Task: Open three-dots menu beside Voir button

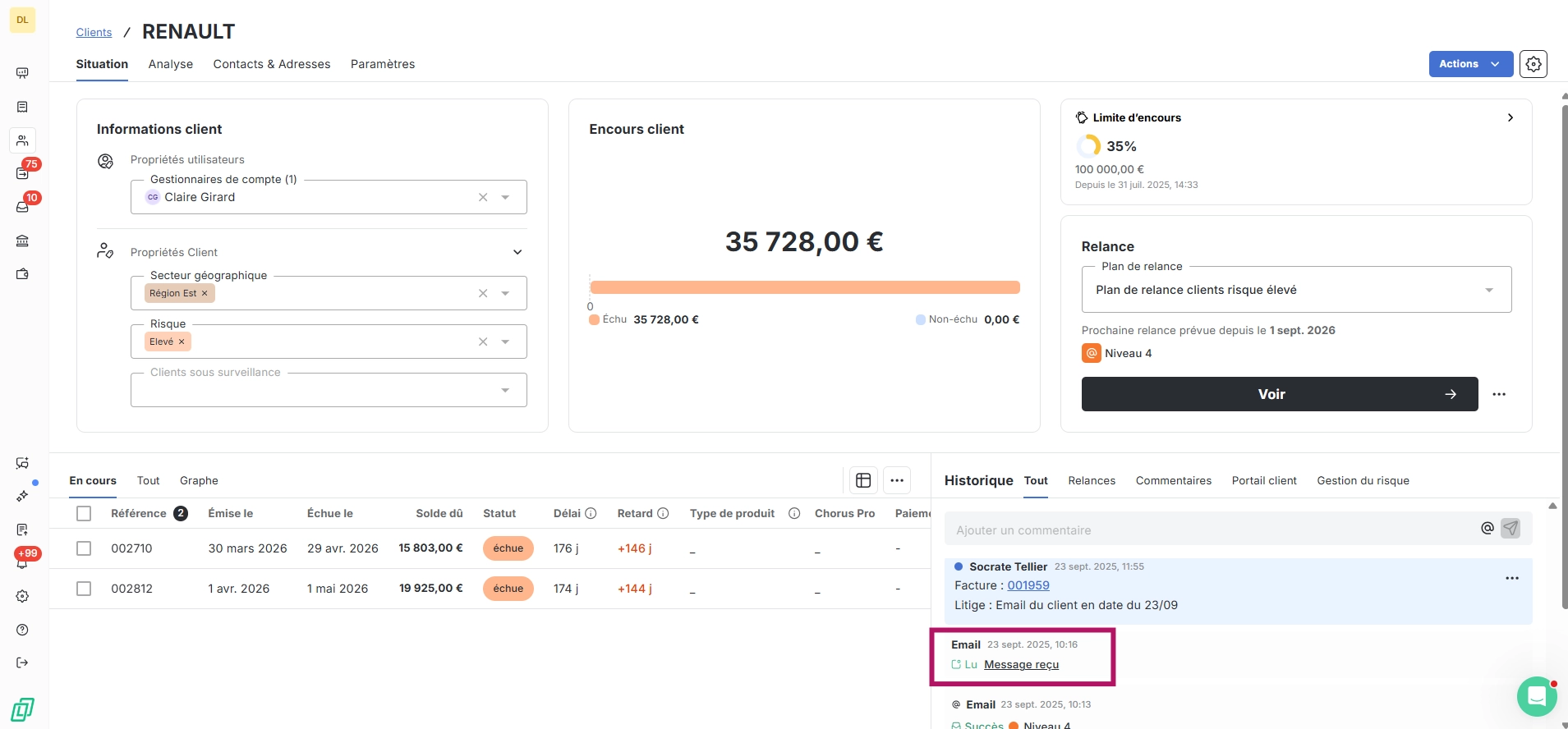Action: pyautogui.click(x=1499, y=394)
